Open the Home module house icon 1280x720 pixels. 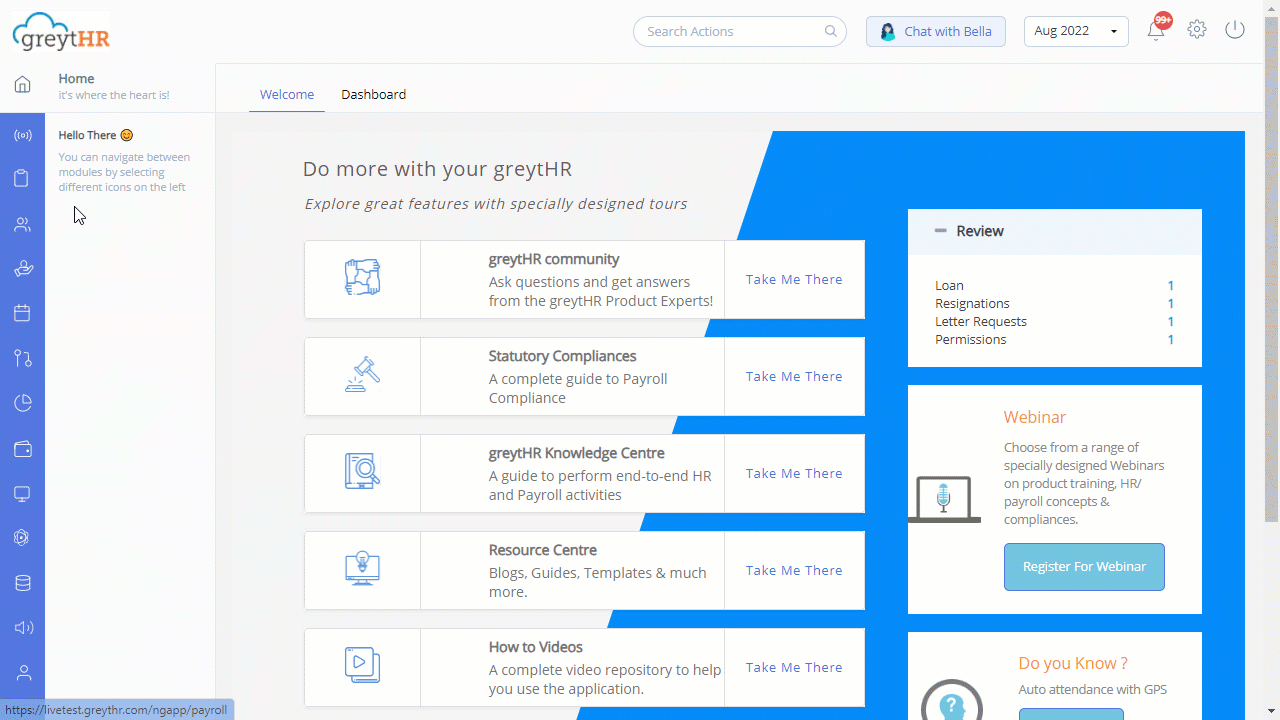point(22,84)
